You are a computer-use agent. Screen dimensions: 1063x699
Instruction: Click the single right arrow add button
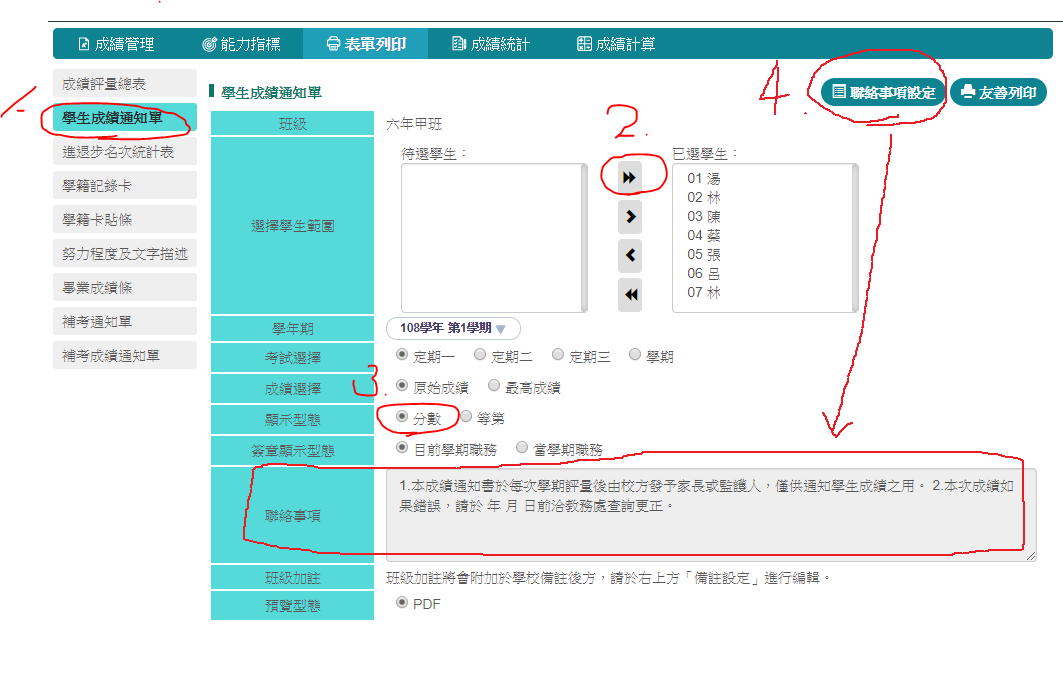(x=630, y=216)
